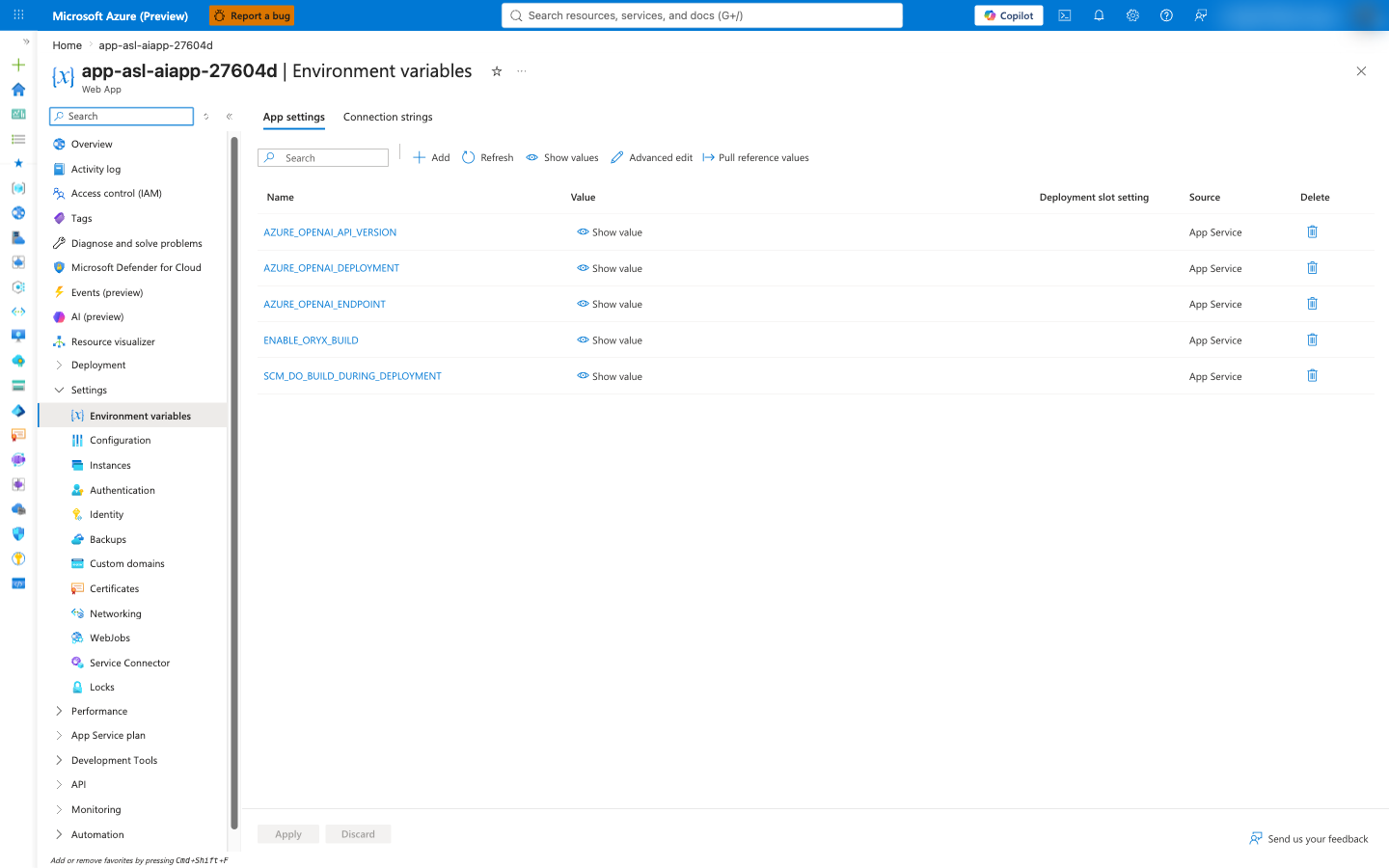Show value for AZURE_OPENAI_DEPLOYMENT
1389x868 pixels.
click(610, 268)
